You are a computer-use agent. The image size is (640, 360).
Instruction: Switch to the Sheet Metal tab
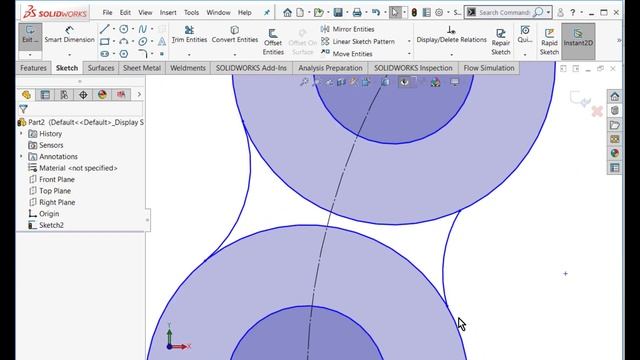[142, 68]
